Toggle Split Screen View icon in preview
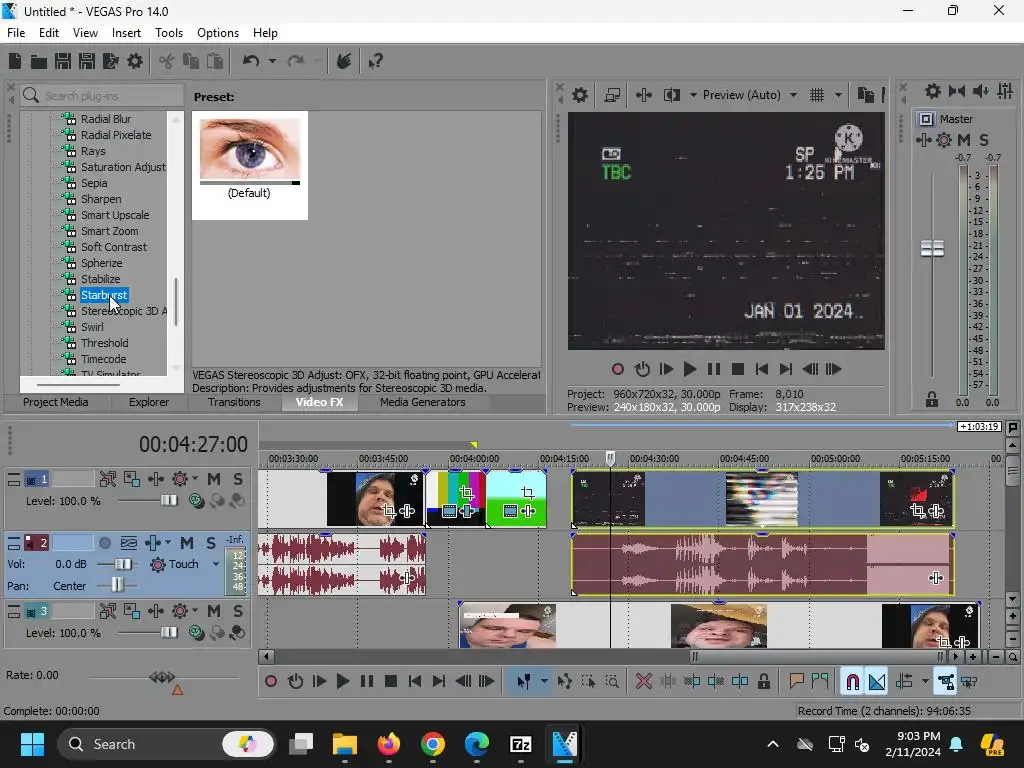 [x=671, y=95]
